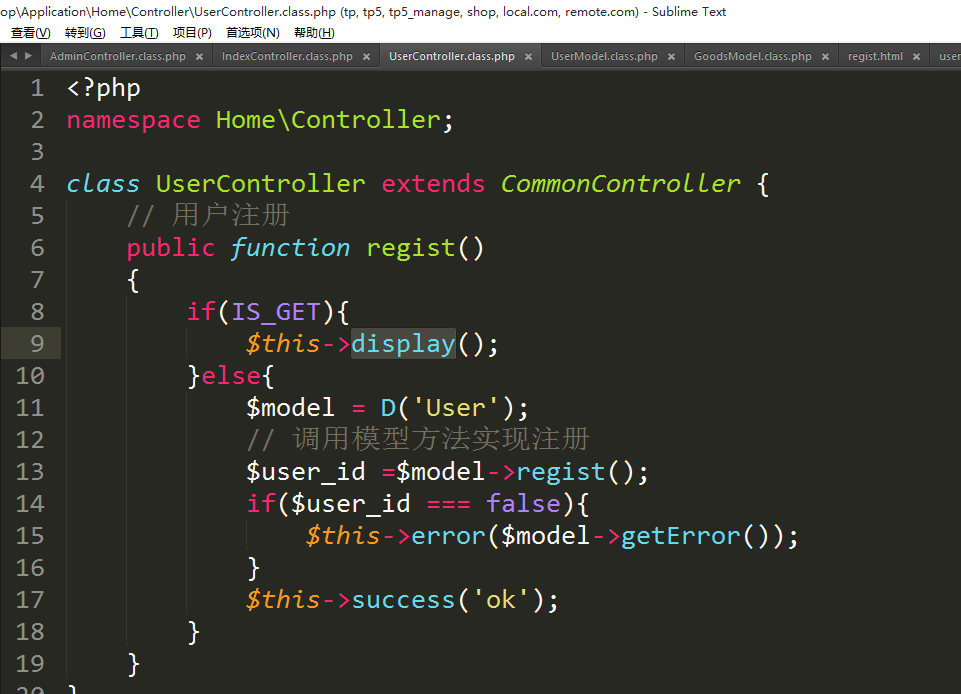This screenshot has height=694, width=961.
Task: Open the 转到(G) goto menu
Action: pos(85,33)
